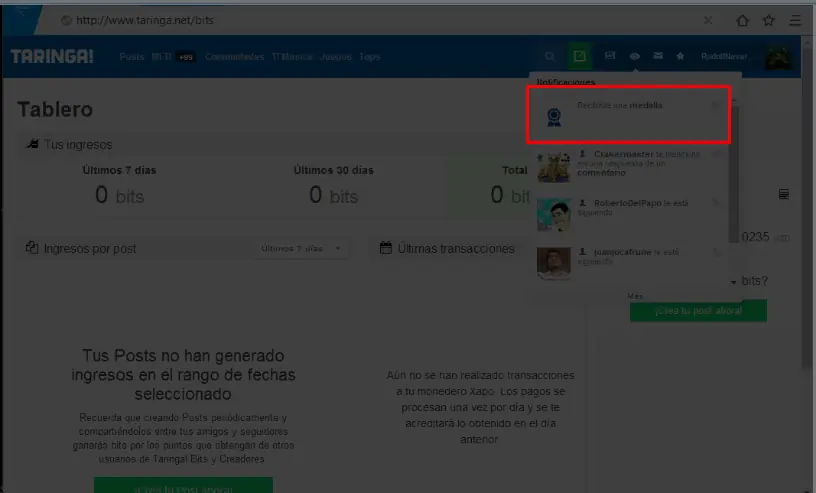Viewport: 816px width, 493px height.
Task: Expand the dropdown arrow before 'bits?'
Action: 733,282
